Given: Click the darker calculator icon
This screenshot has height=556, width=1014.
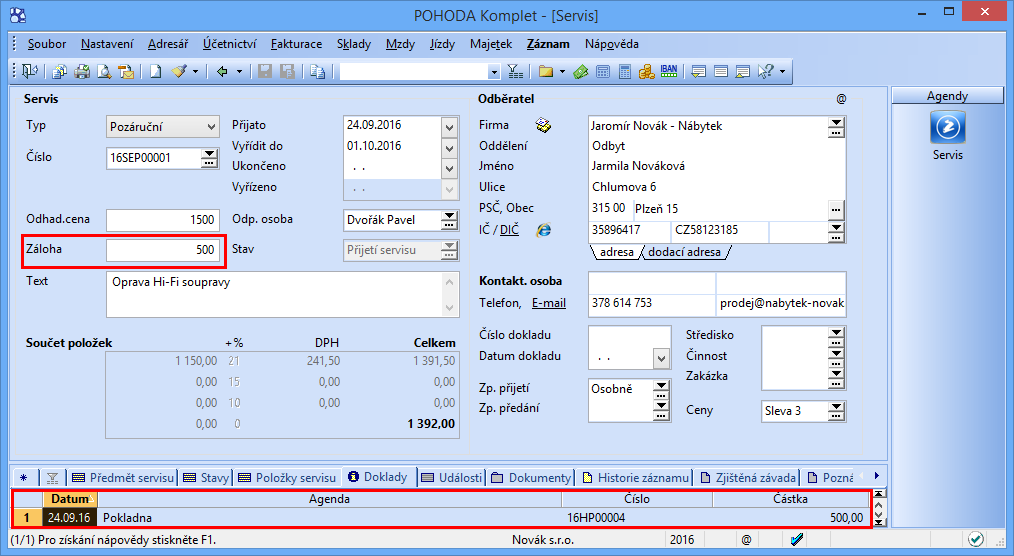Looking at the screenshot, I should point(625,71).
